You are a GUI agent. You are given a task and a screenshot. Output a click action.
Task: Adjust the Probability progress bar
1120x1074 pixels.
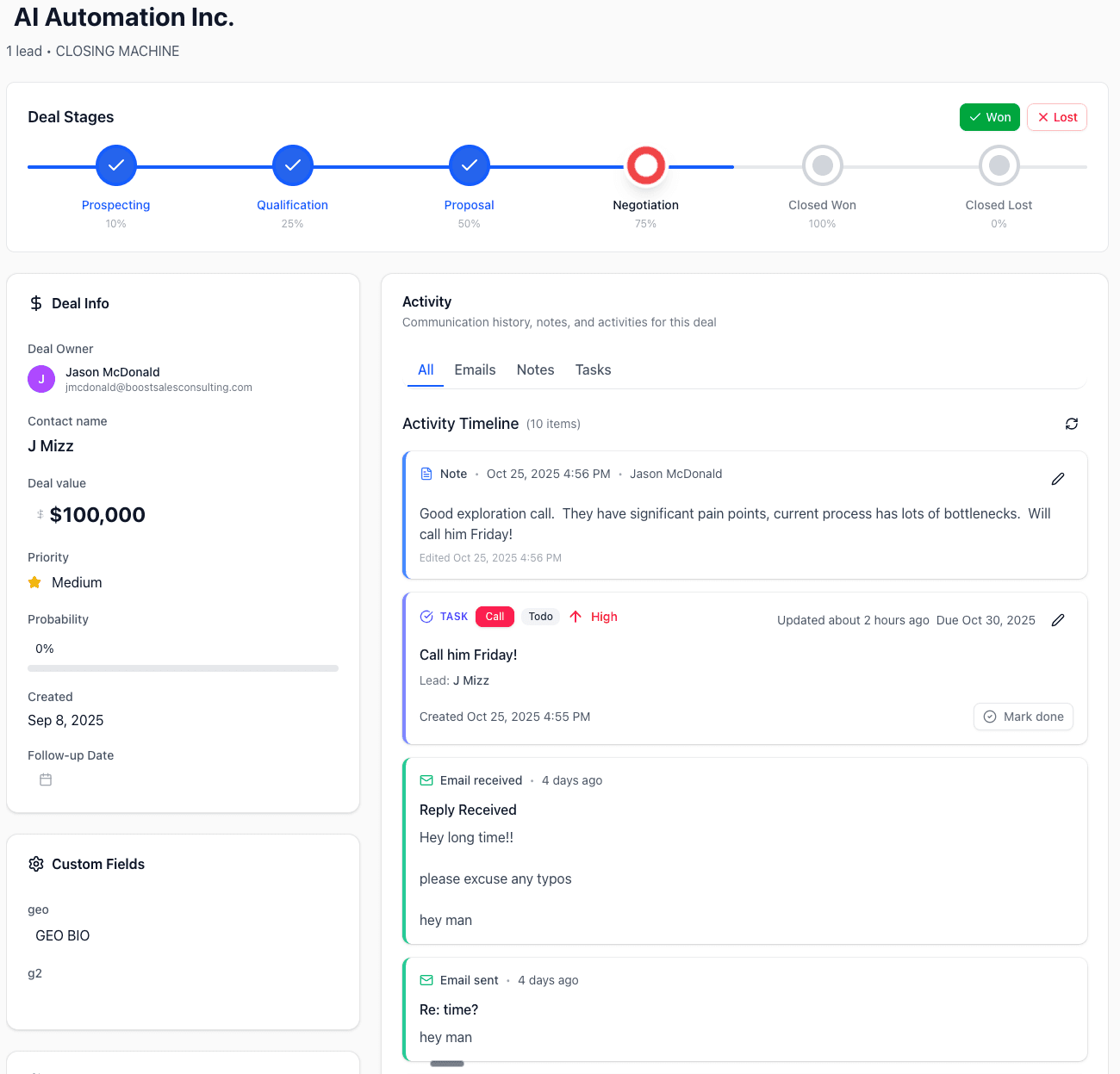point(183,668)
